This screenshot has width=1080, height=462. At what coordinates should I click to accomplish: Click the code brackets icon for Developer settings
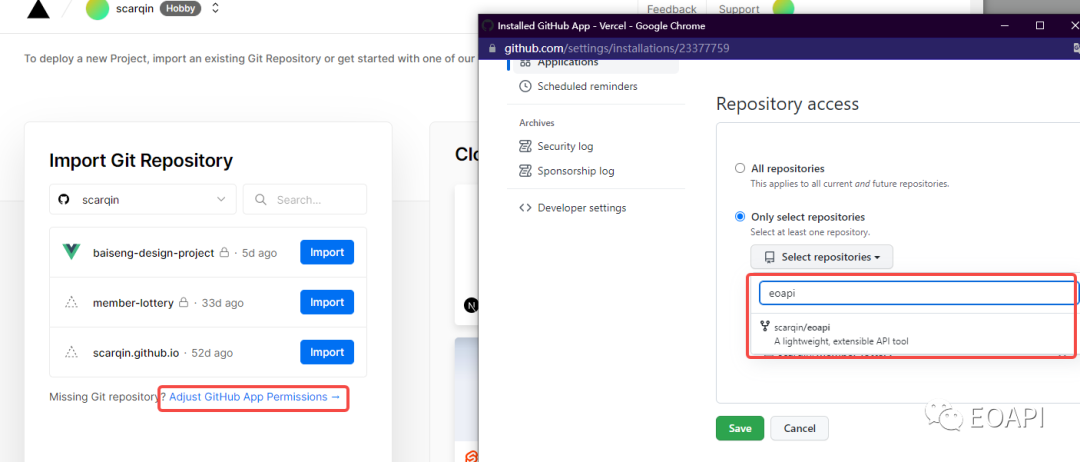click(525, 207)
